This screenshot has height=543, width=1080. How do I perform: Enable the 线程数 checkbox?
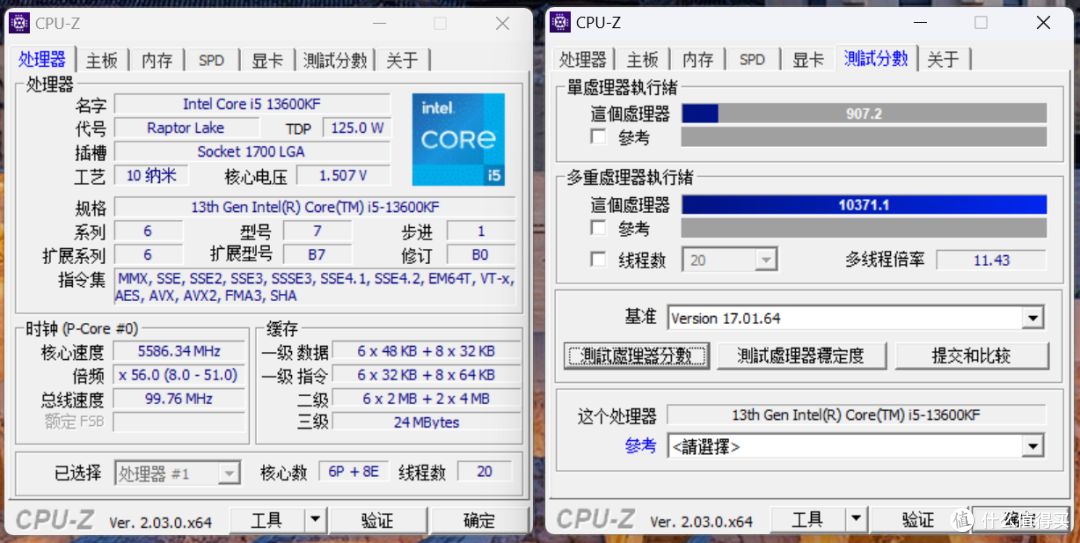point(599,260)
